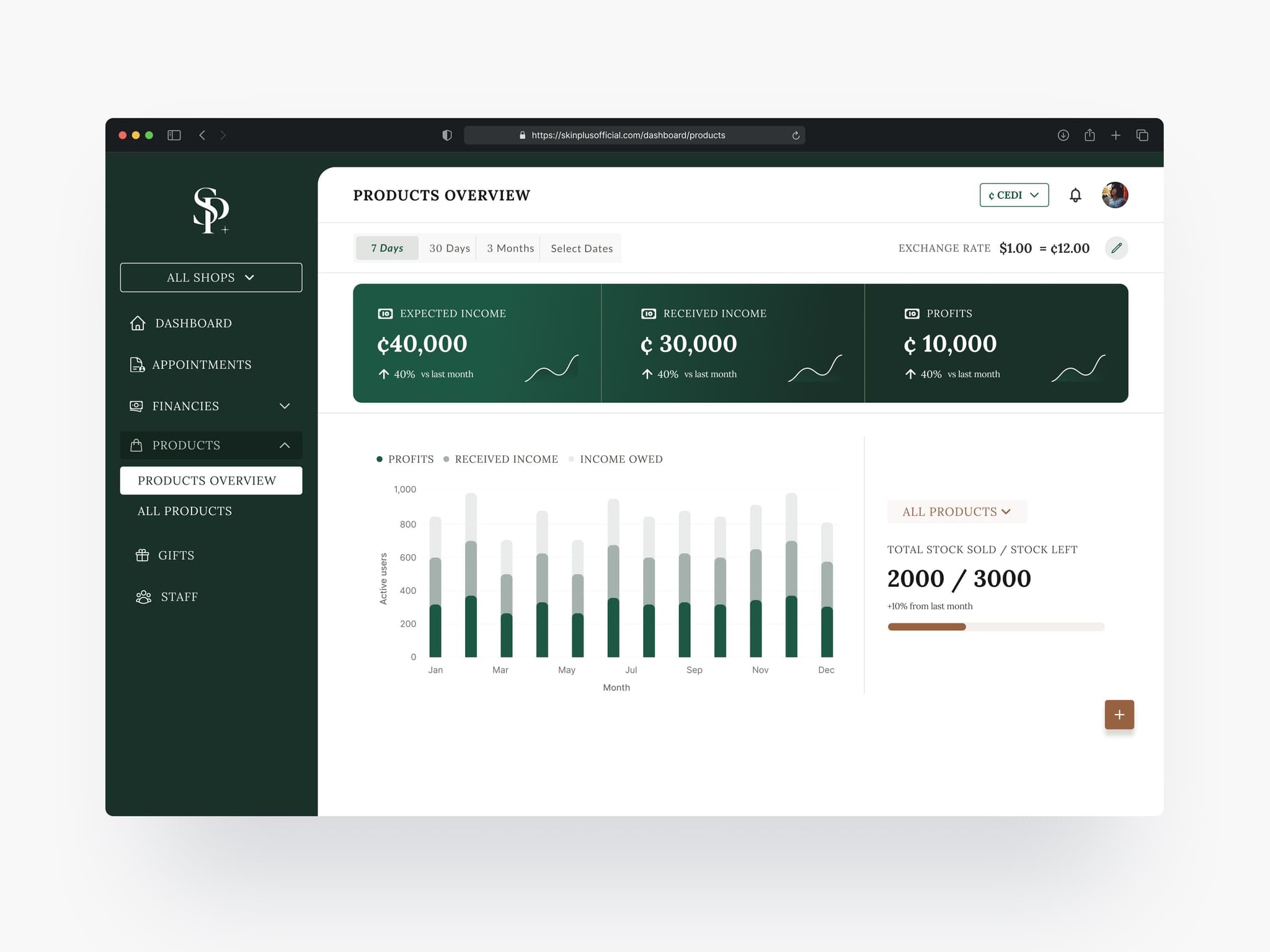Click the stock sold progress bar

996,627
